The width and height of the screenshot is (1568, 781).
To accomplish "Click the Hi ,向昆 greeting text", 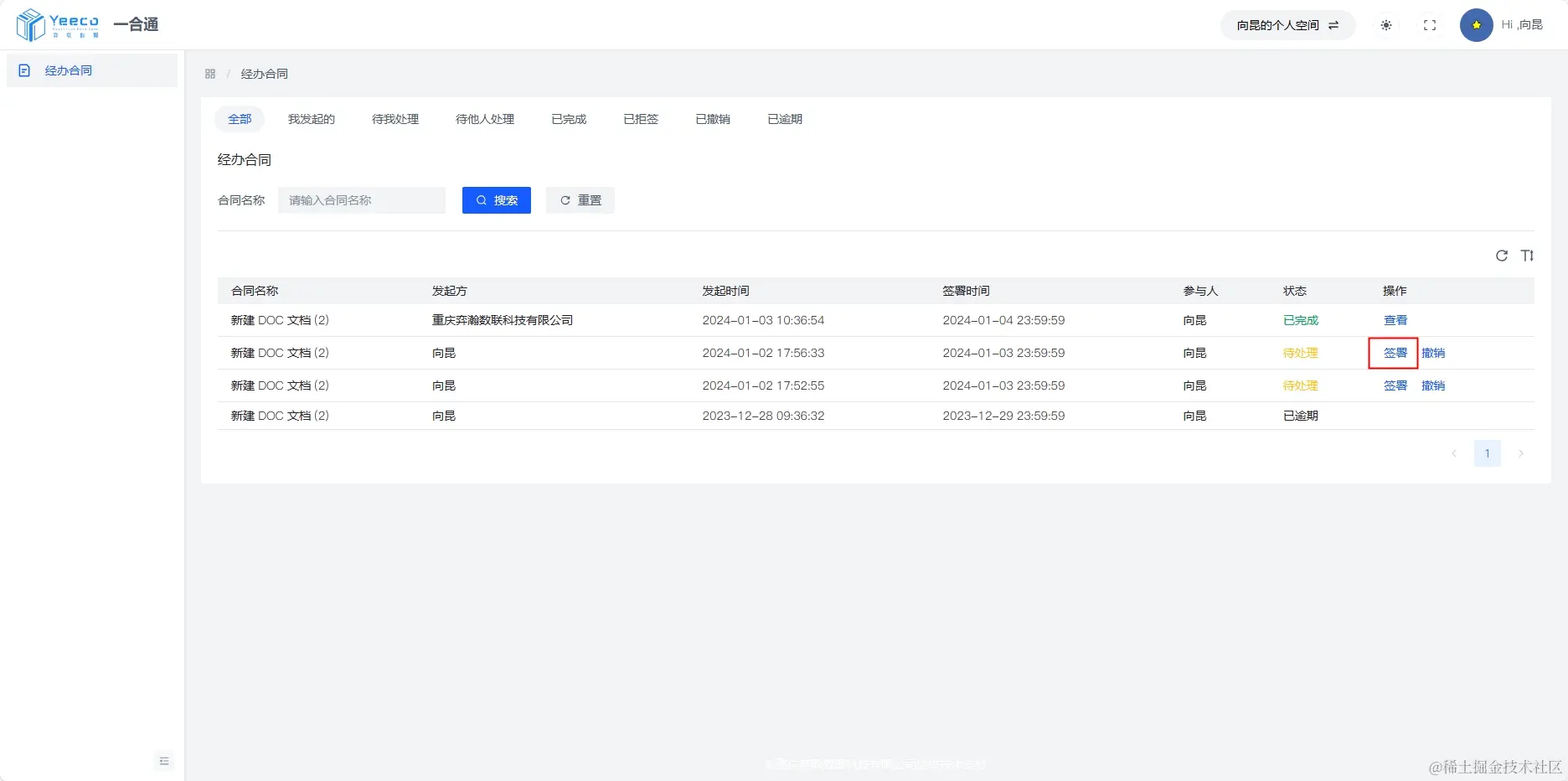I will click(x=1522, y=25).
